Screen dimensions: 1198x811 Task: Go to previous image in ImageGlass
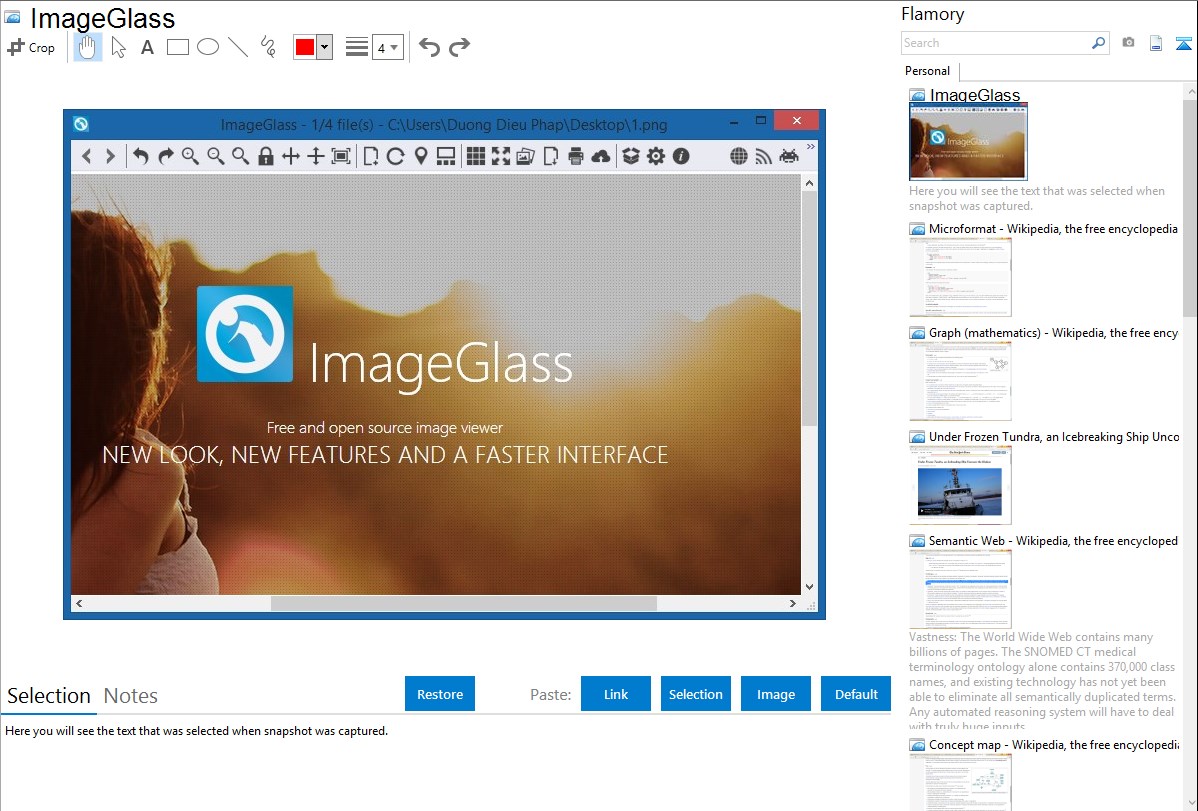click(x=86, y=157)
